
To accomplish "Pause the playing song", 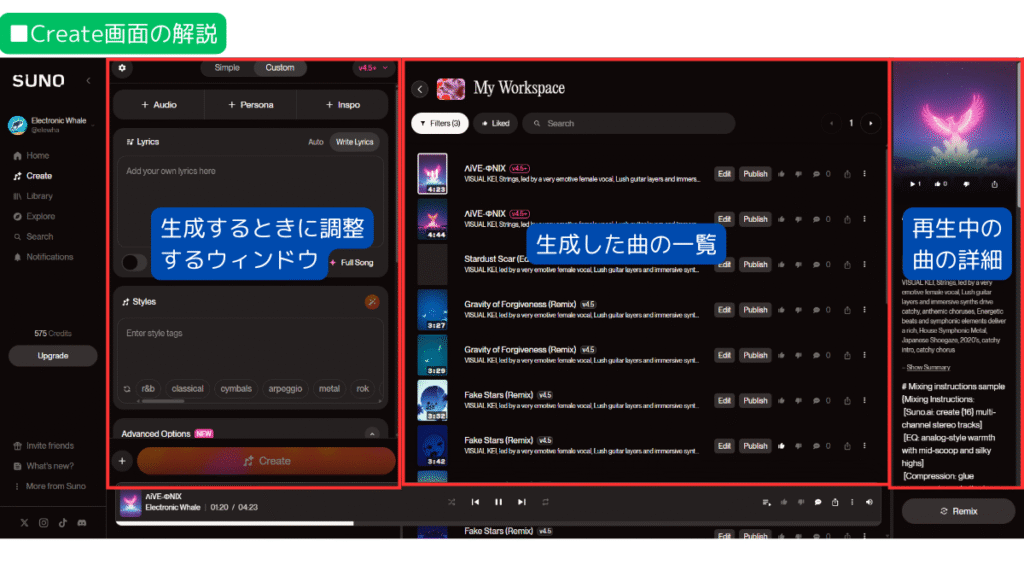I will pos(498,502).
